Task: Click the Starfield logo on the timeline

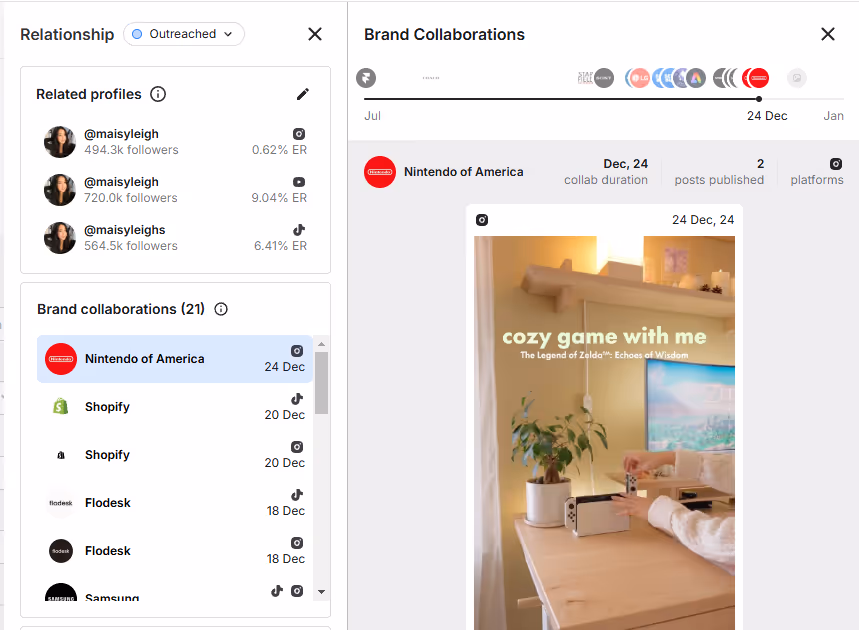Action: point(585,78)
